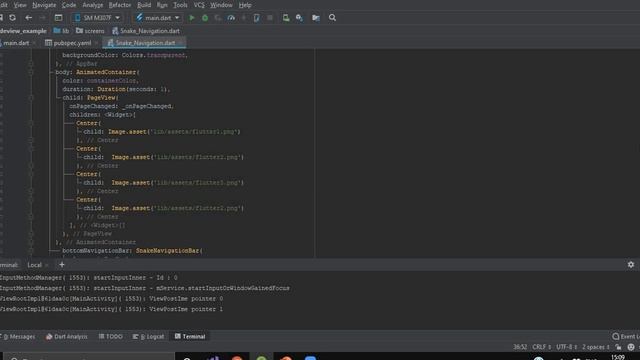Click the _onPageChanged callback reference

click(x=147, y=106)
